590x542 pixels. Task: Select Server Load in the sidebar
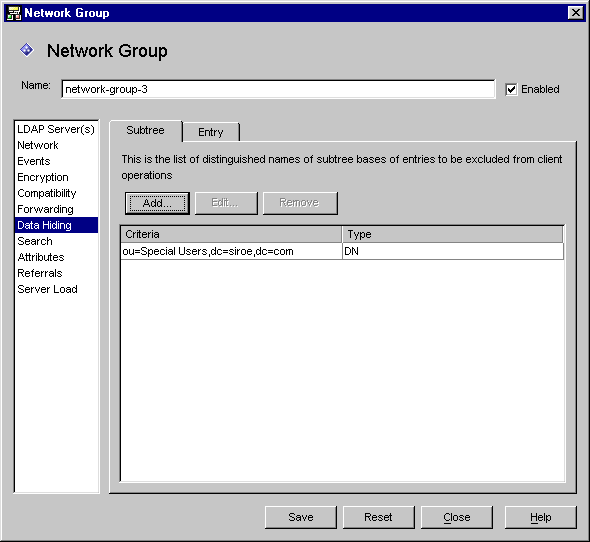coord(56,289)
